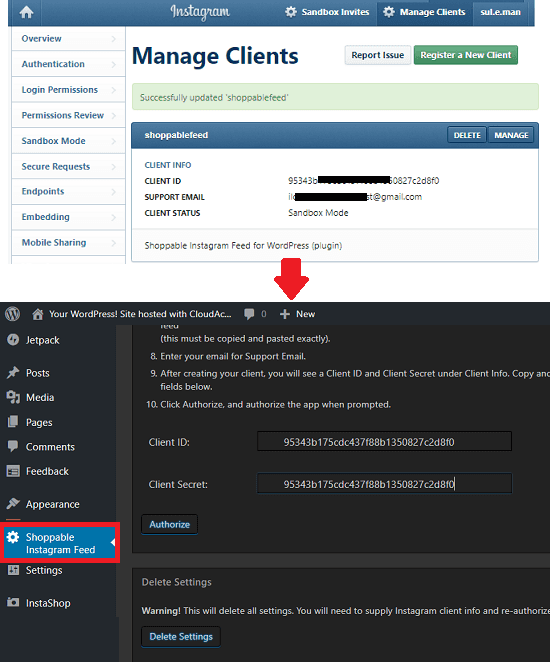Click the Media icon in sidebar

(x=13, y=397)
